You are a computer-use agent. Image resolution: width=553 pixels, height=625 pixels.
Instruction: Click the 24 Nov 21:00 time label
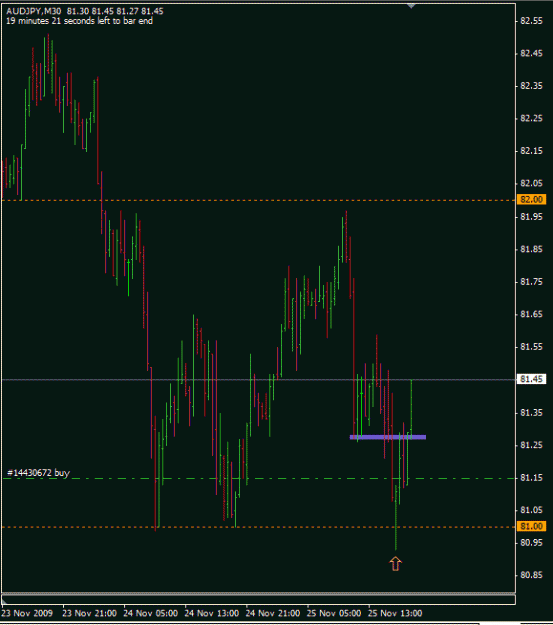273,613
